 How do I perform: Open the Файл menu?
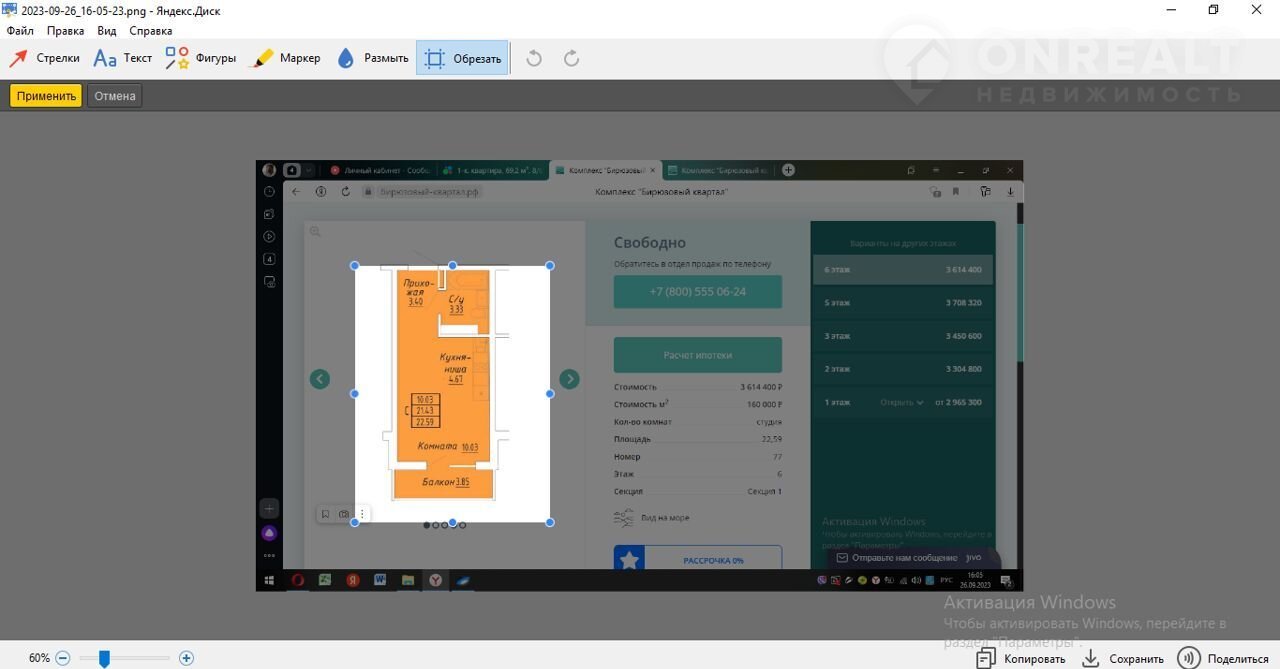point(20,31)
